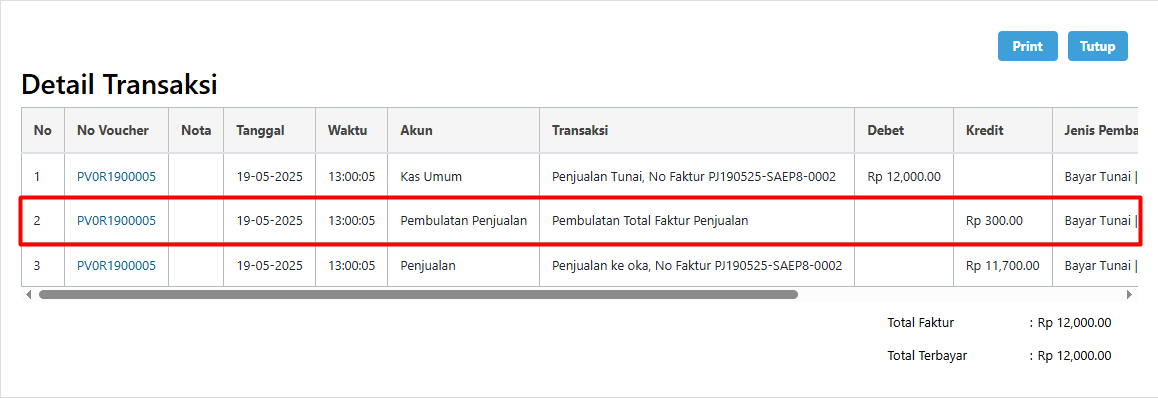Click the Rp 11,700.00 credit cell
Image resolution: width=1158 pixels, height=398 pixels.
1003,265
